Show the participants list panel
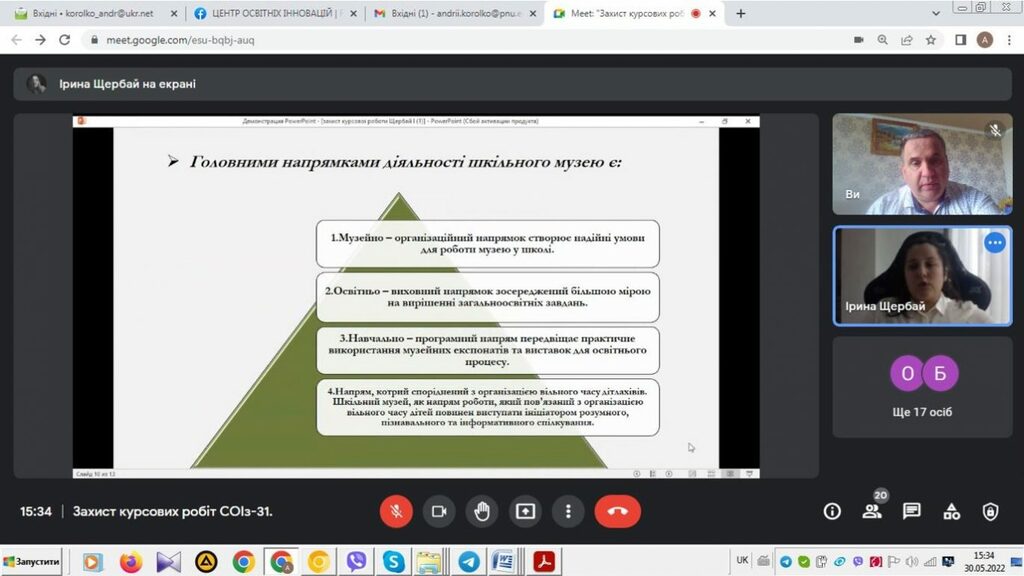Viewport: 1024px width, 576px height. 872,511
